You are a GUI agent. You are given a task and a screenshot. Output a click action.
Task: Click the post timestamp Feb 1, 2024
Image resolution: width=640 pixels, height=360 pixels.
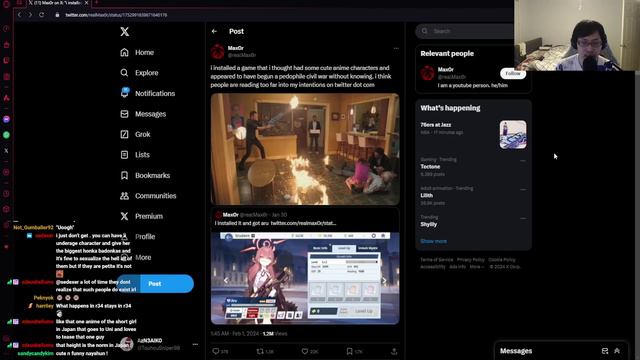[245, 333]
